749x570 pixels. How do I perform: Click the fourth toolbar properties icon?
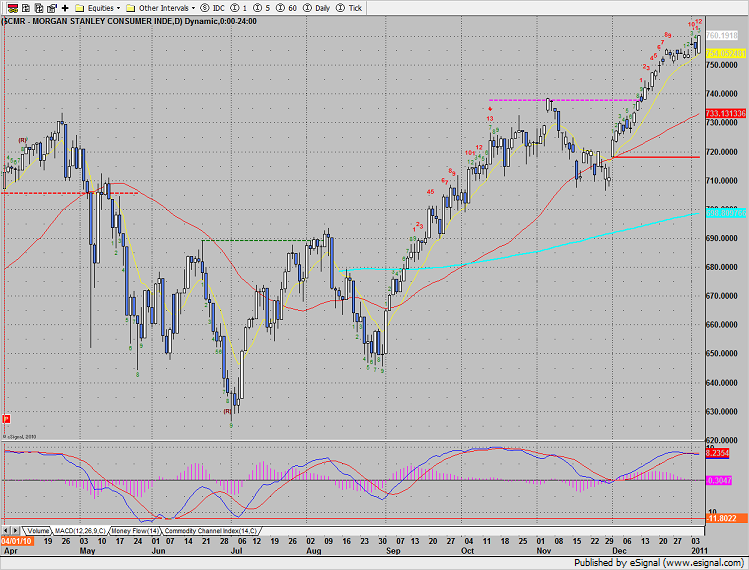(x=52, y=8)
